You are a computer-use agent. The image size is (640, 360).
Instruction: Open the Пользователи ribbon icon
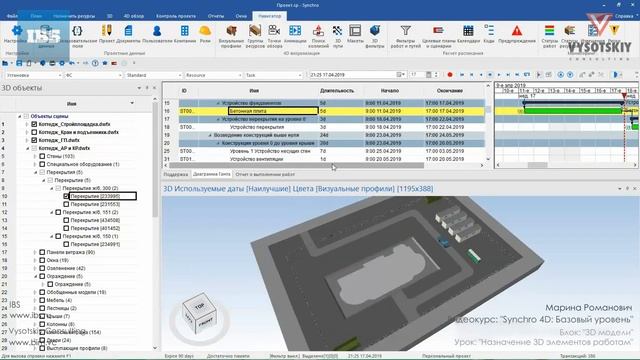point(157,31)
